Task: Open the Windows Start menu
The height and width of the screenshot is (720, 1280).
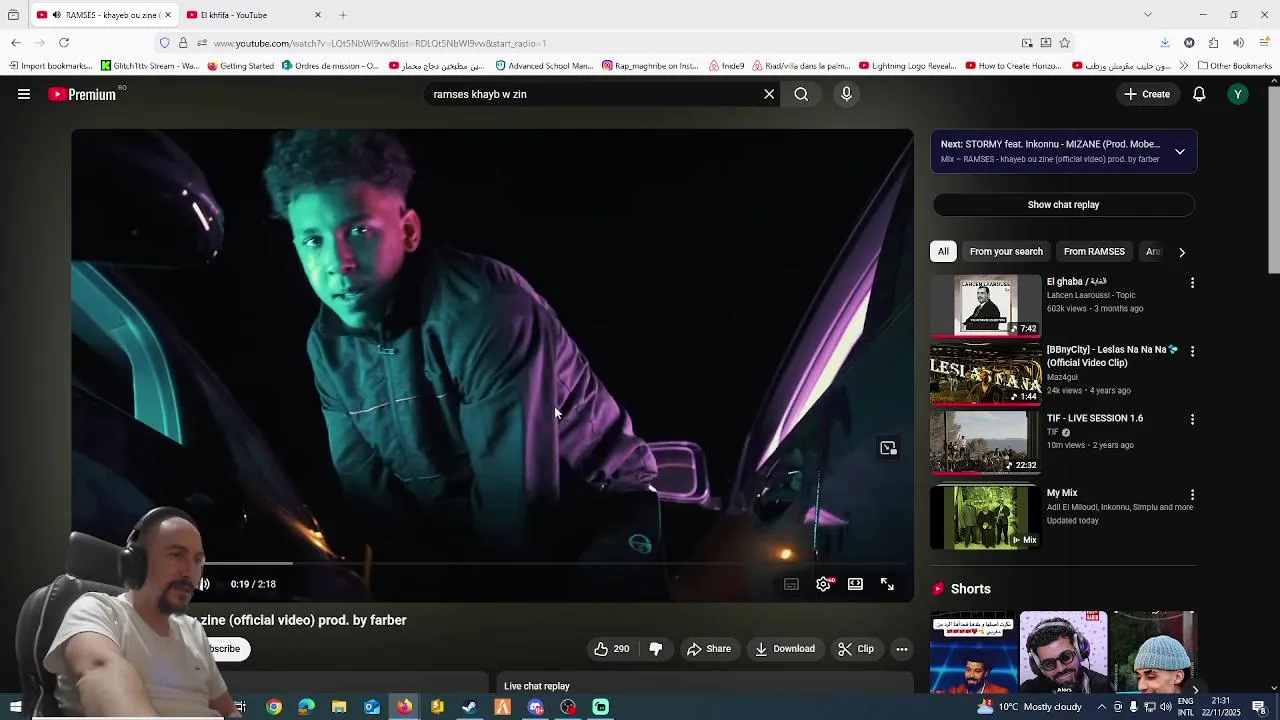Action: click(x=16, y=707)
